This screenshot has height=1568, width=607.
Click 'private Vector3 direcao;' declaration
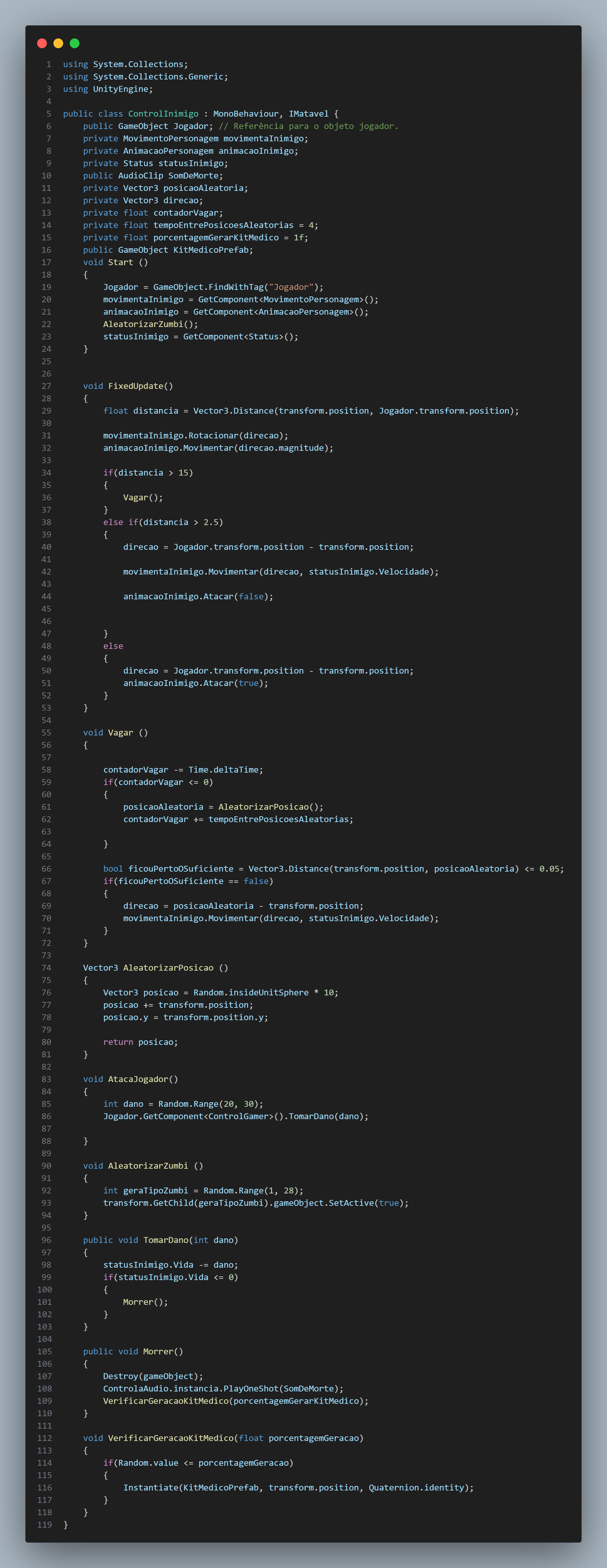pos(143,200)
